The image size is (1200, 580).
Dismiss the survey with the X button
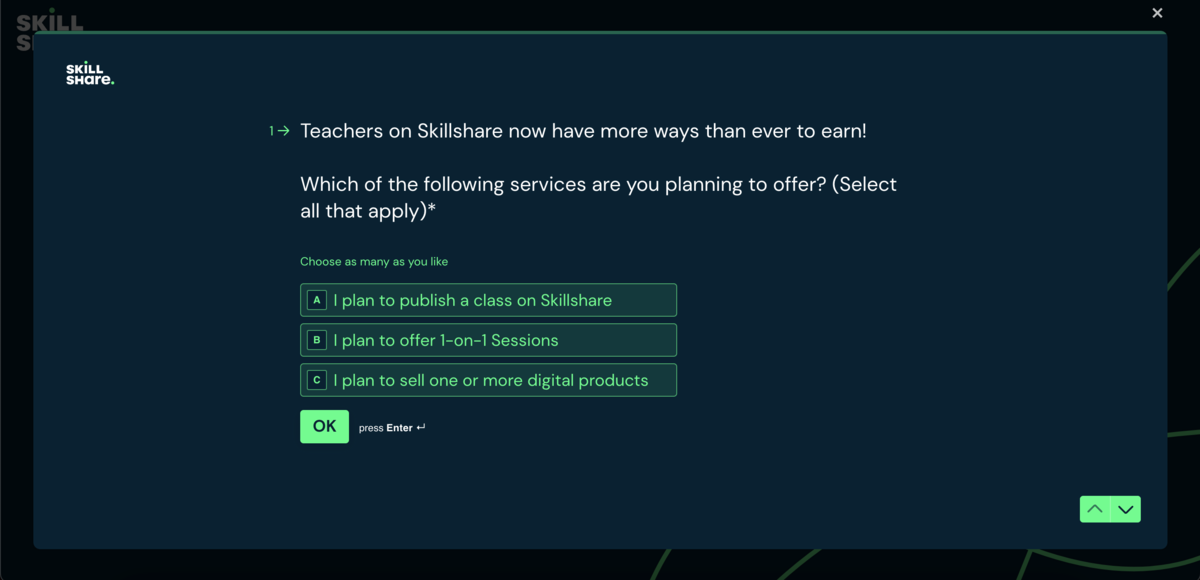[1157, 13]
